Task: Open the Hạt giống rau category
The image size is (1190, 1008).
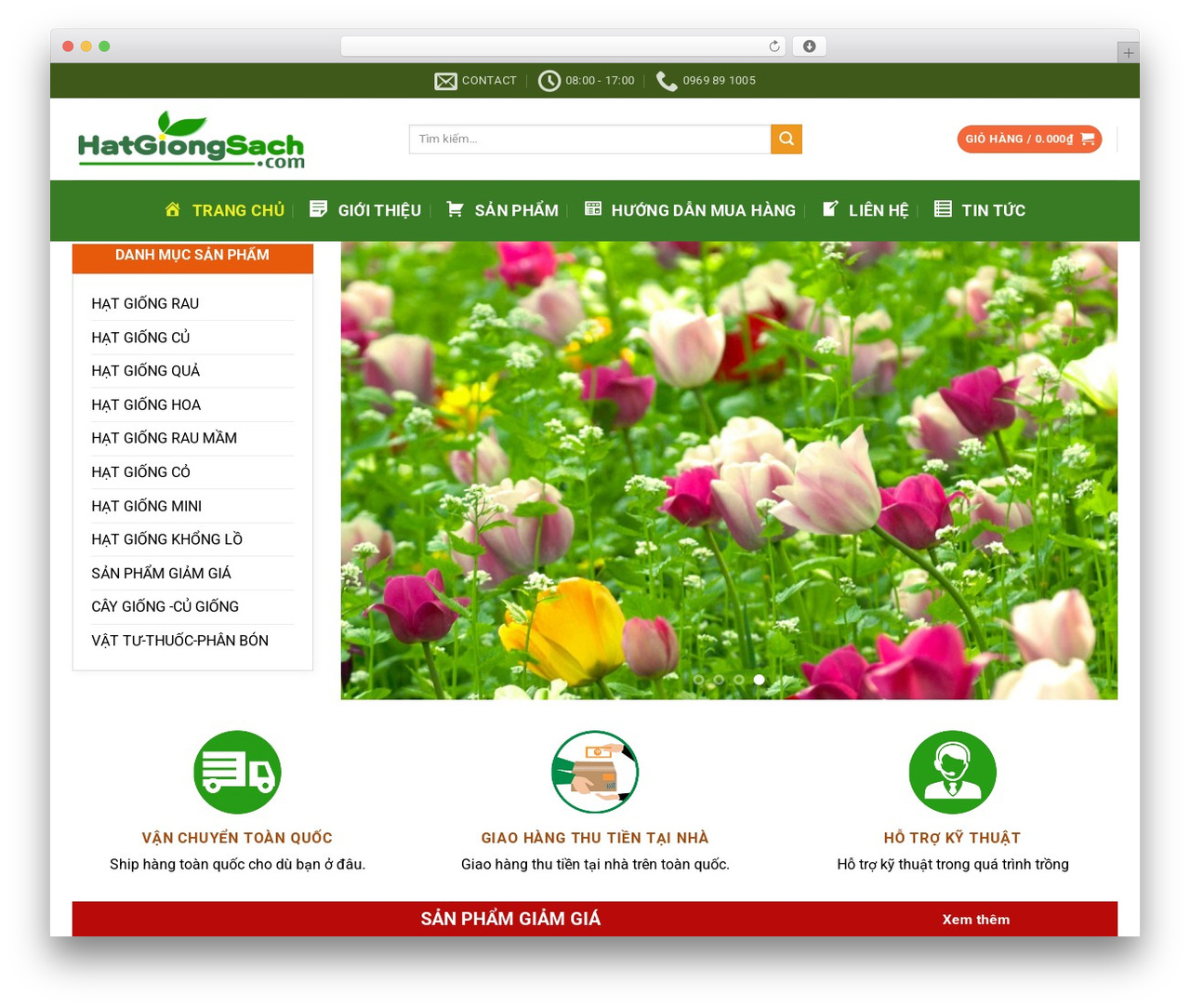Action: pyautogui.click(x=145, y=303)
